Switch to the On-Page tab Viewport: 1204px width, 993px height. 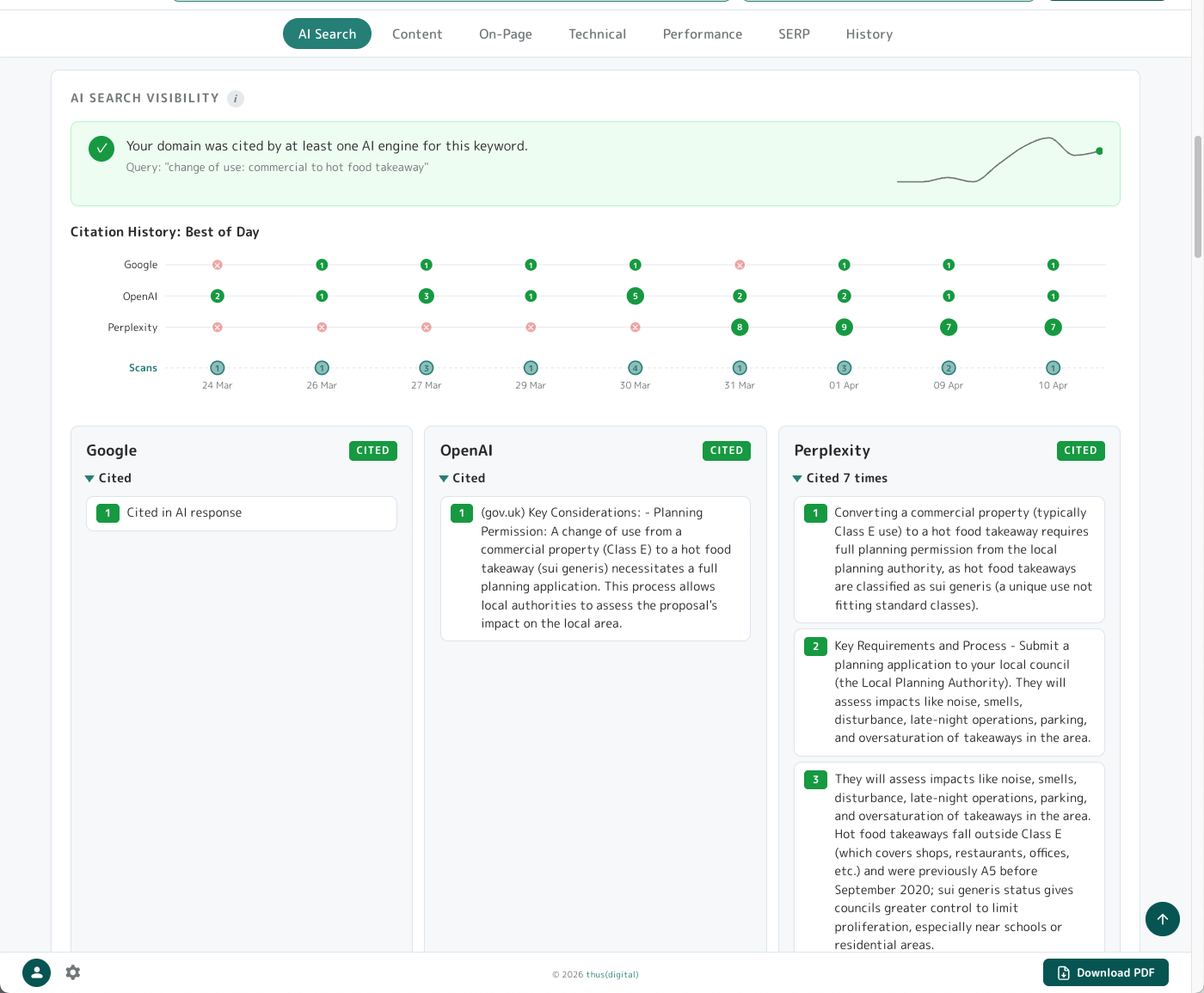point(506,34)
